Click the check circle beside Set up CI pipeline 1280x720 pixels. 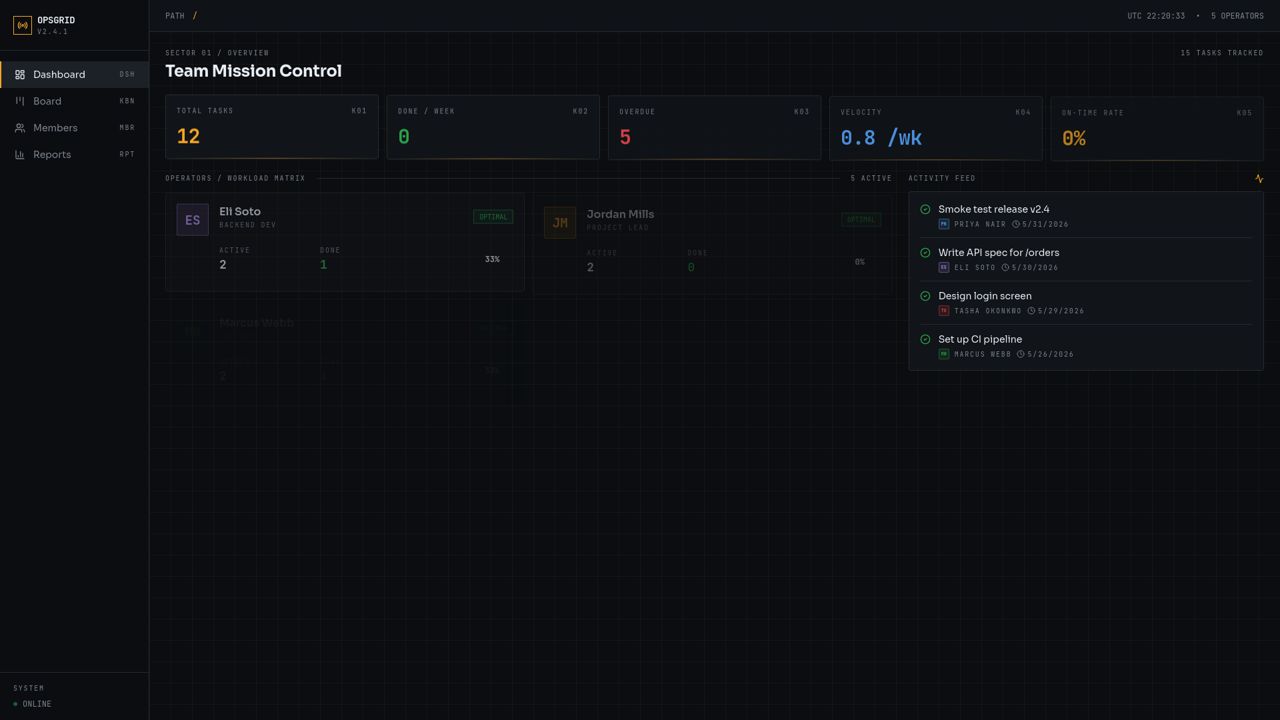click(x=925, y=339)
